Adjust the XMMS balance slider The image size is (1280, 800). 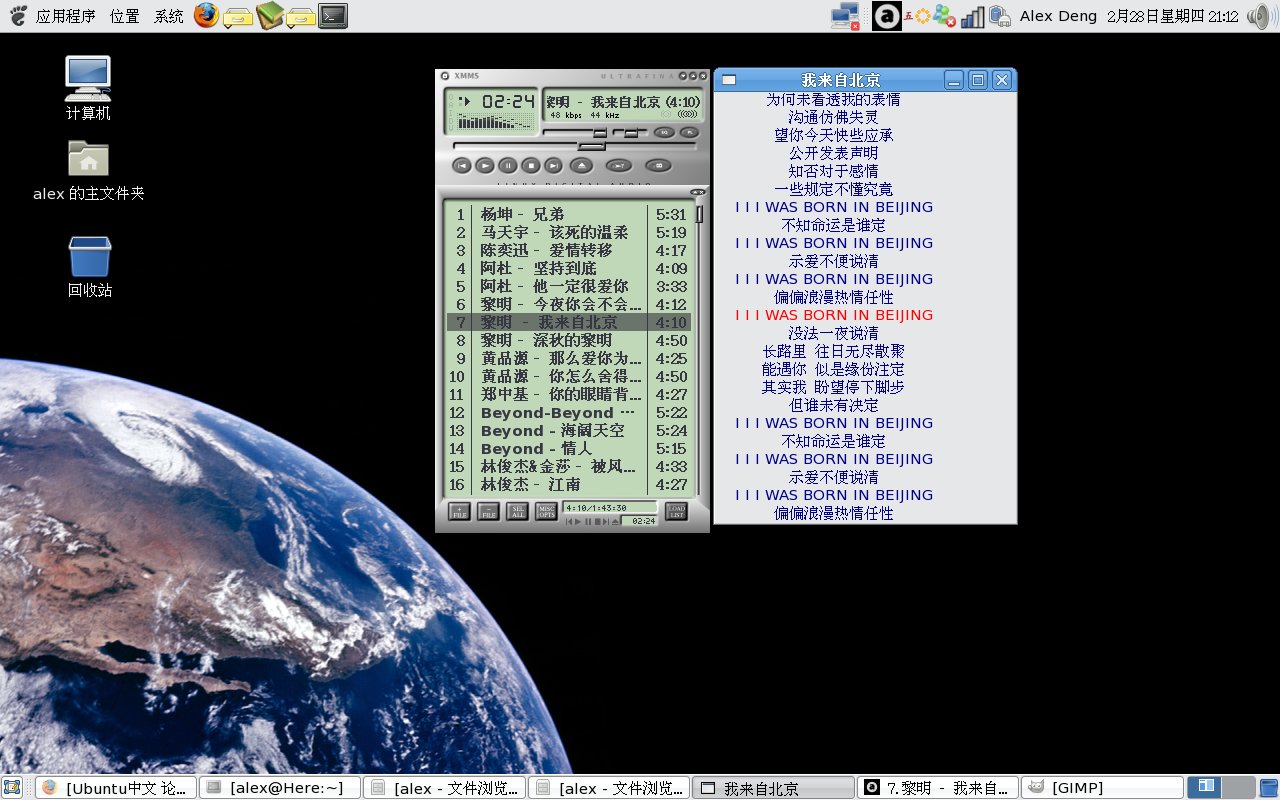tap(630, 133)
